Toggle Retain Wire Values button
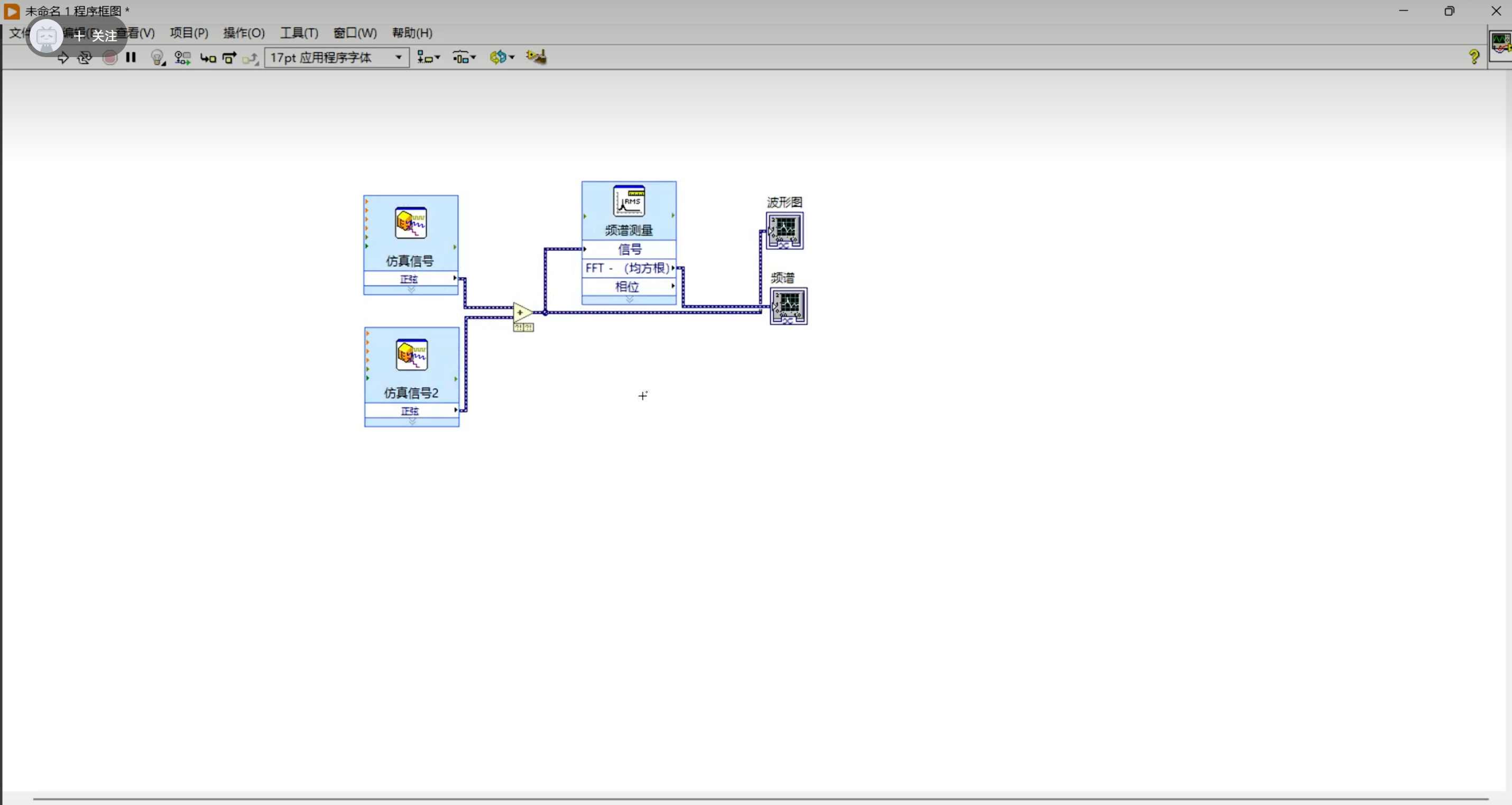This screenshot has height=805, width=1512. (182, 58)
